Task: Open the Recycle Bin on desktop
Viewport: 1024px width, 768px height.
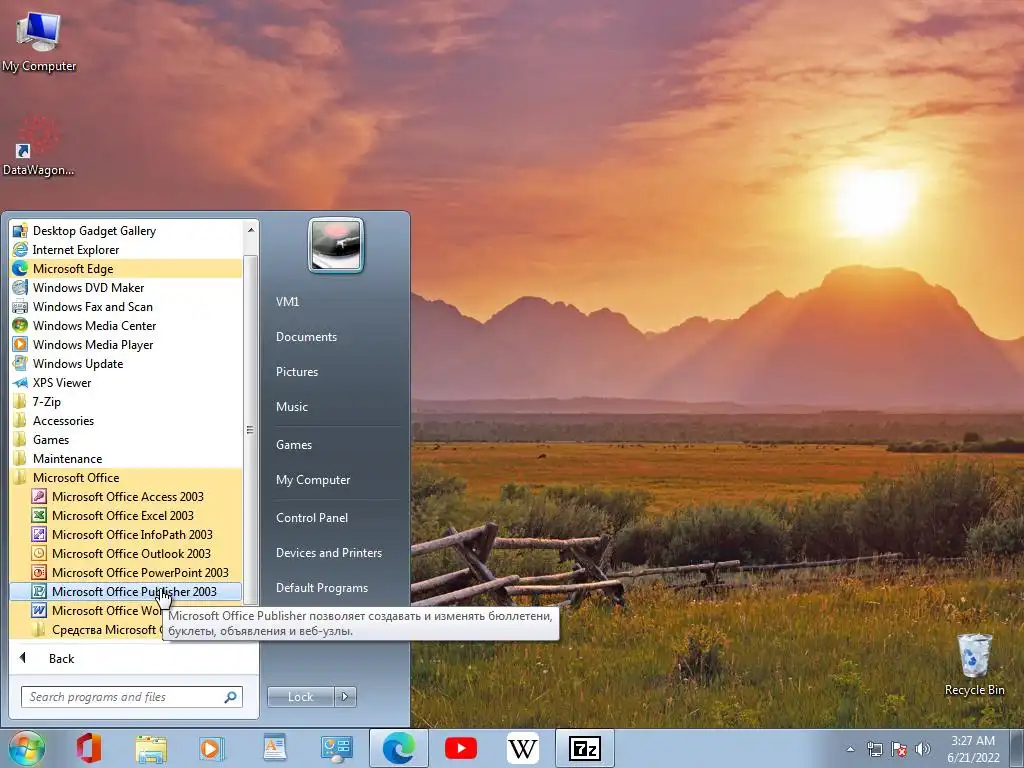Action: [974, 664]
